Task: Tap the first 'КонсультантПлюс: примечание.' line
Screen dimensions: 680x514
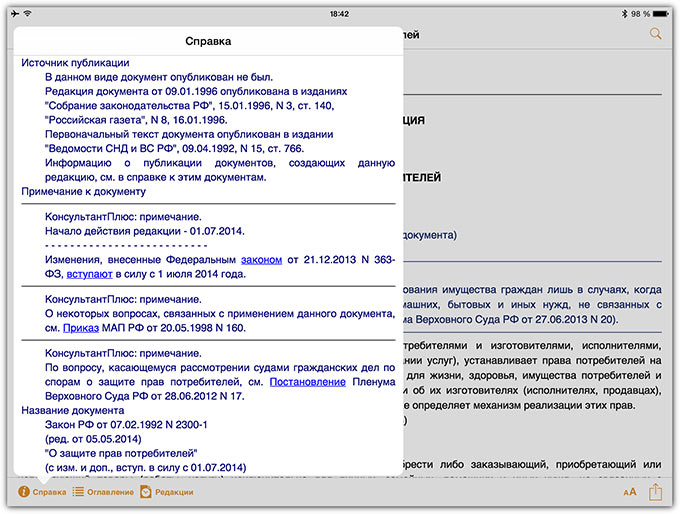Action: 123,217
